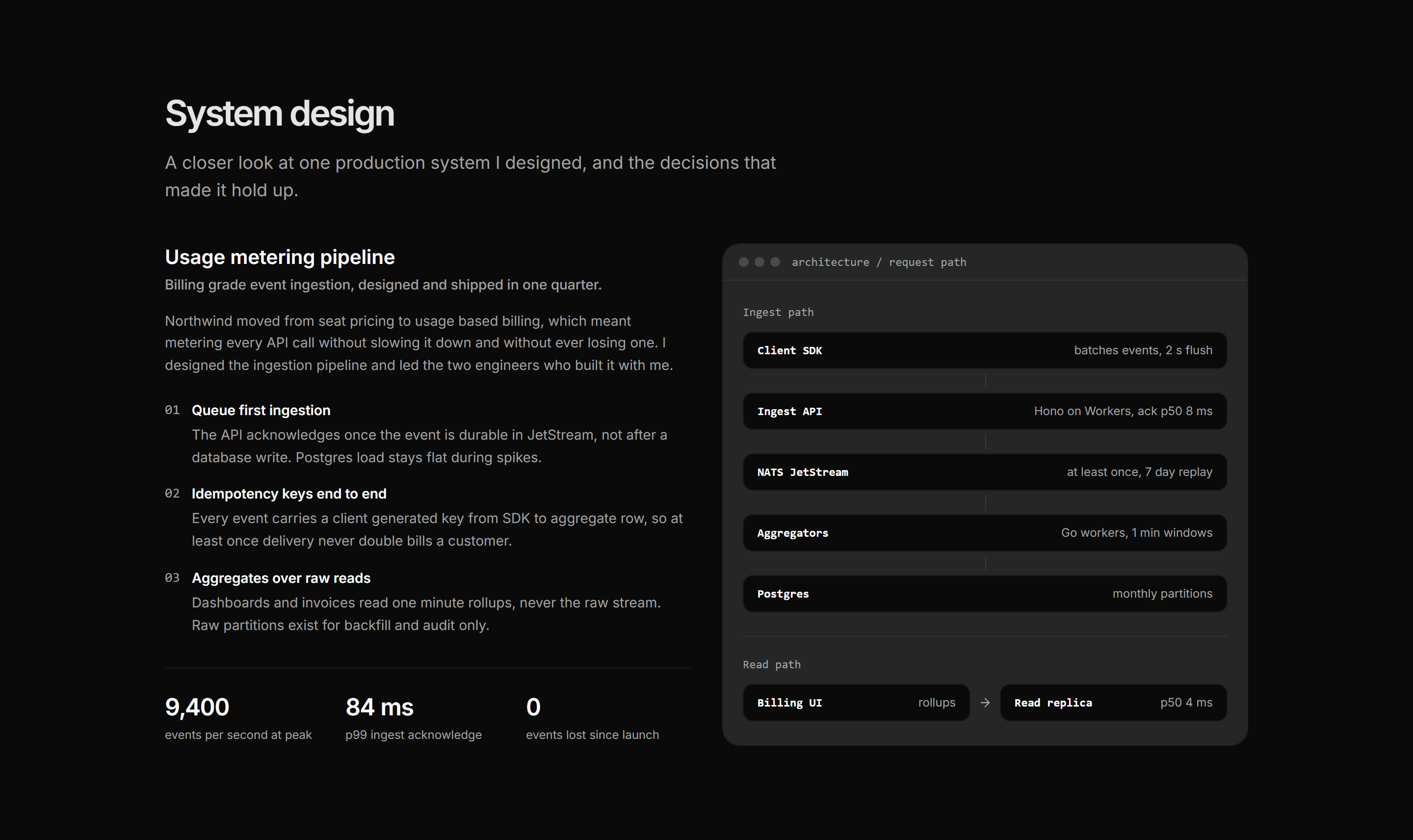
Task: Click the '84 ms' stat value
Action: (x=380, y=707)
